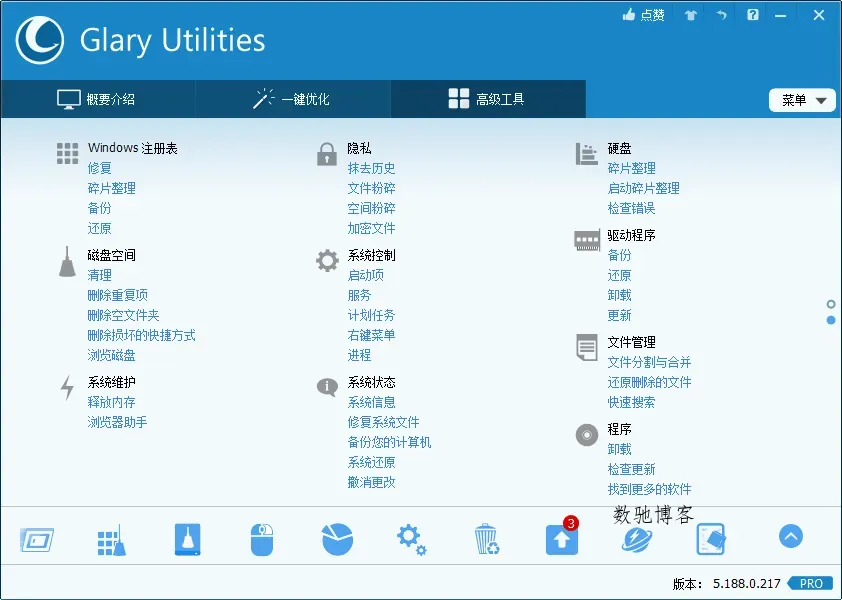Open the screen window tool in bottom bar
The image size is (842, 600).
click(37, 540)
